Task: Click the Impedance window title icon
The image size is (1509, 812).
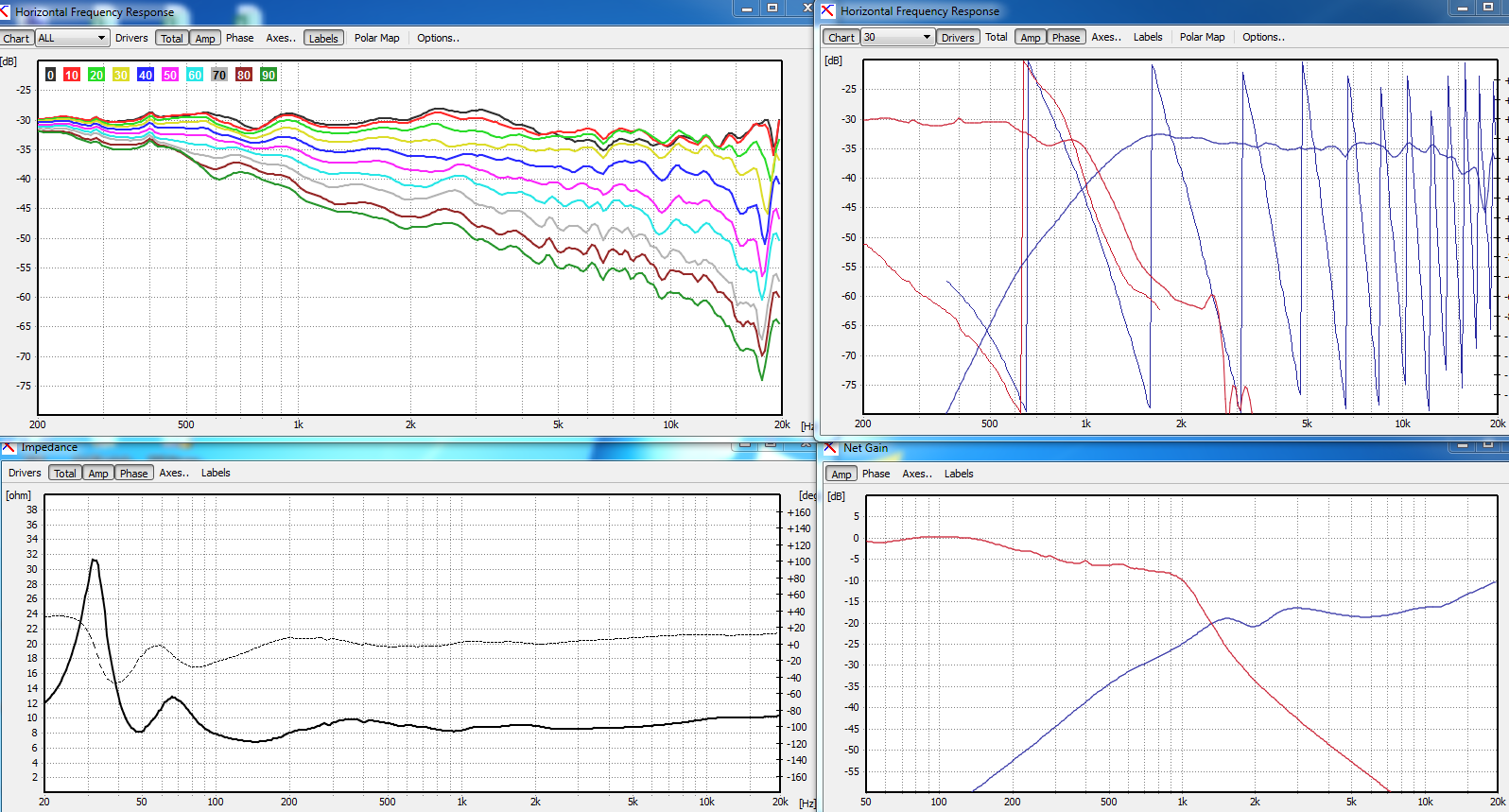Action: click(x=9, y=447)
